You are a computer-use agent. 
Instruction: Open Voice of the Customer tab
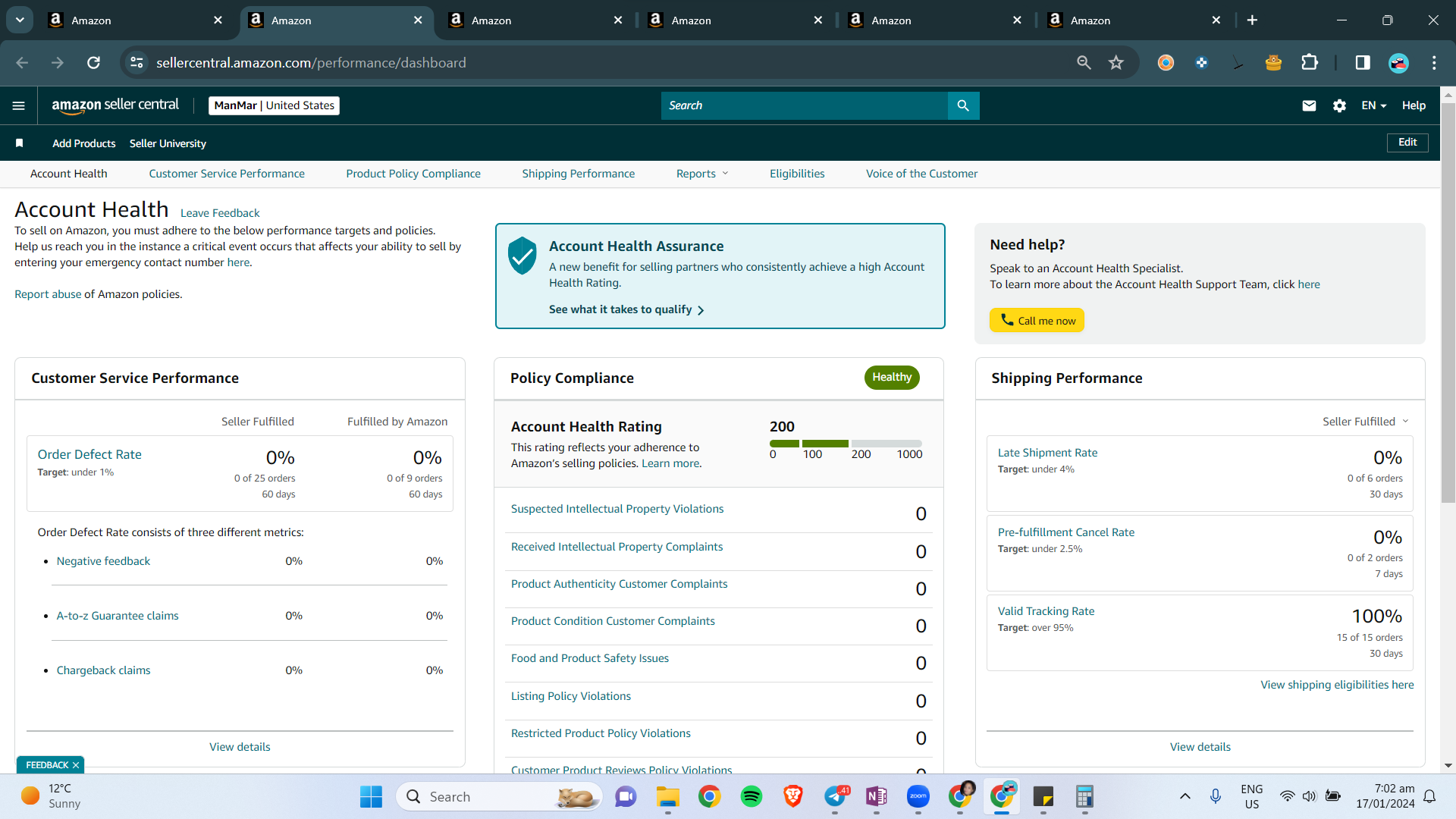(922, 174)
